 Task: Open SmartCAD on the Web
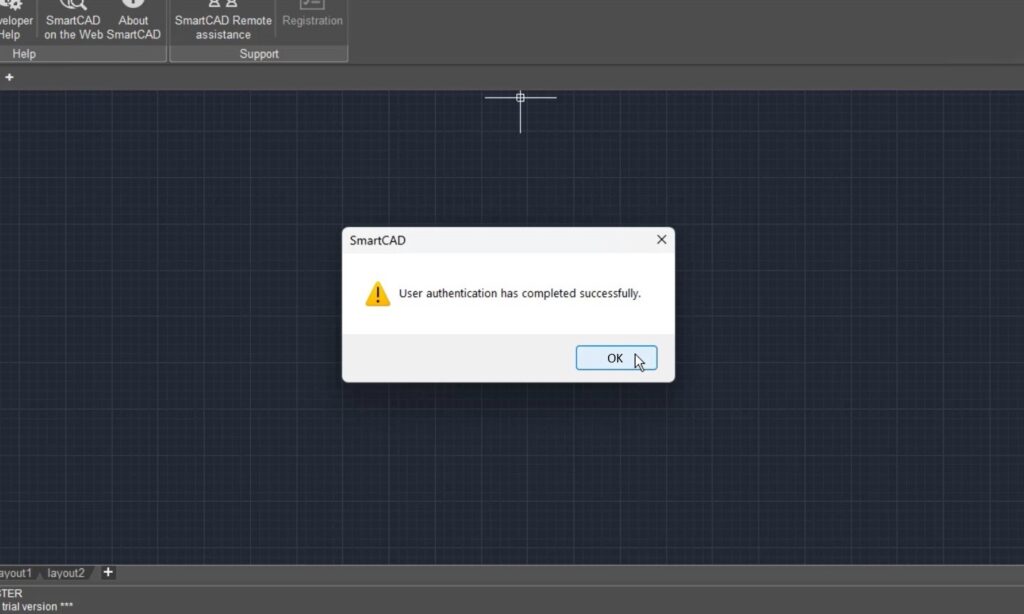[x=72, y=20]
